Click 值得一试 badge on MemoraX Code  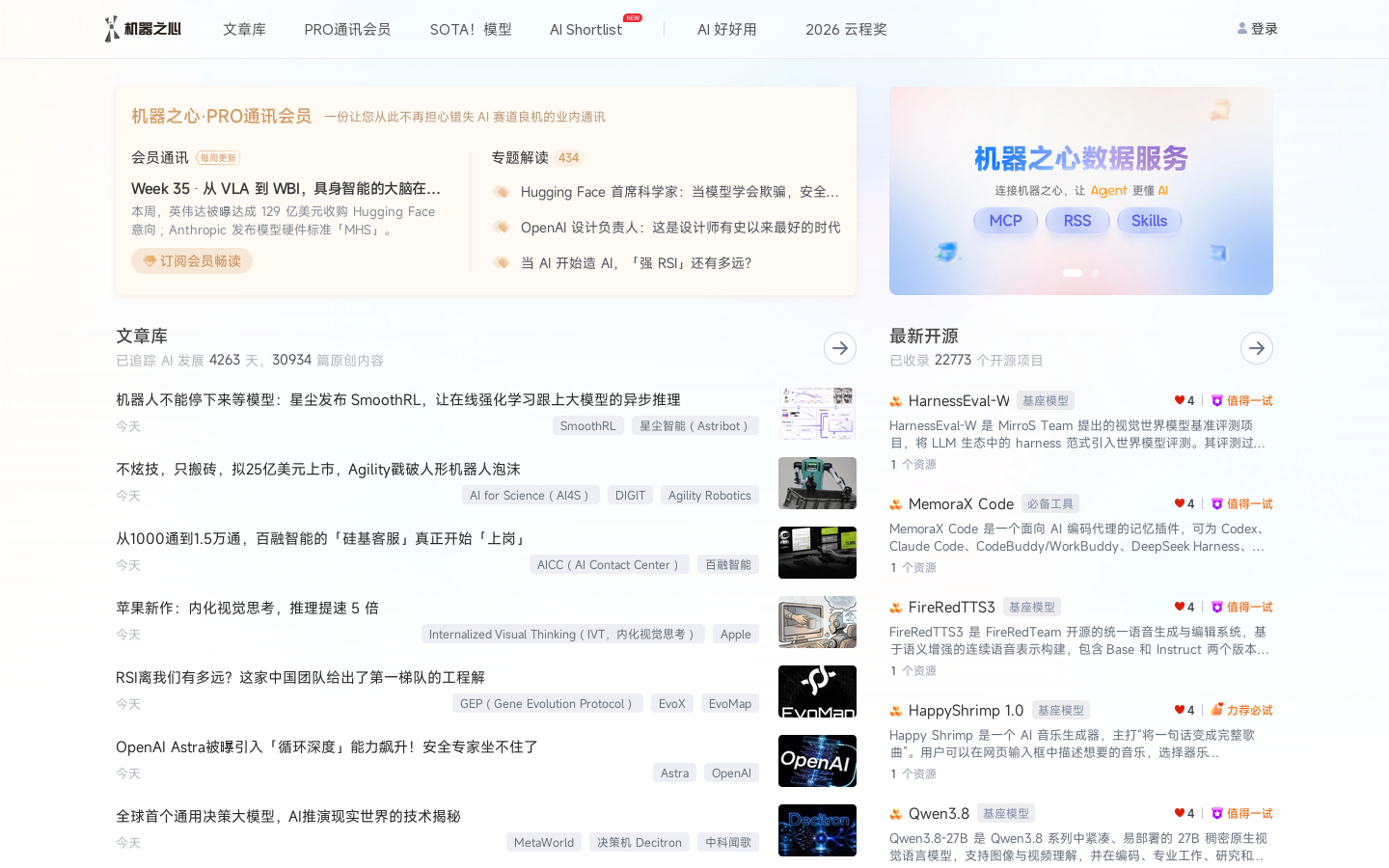[1242, 503]
